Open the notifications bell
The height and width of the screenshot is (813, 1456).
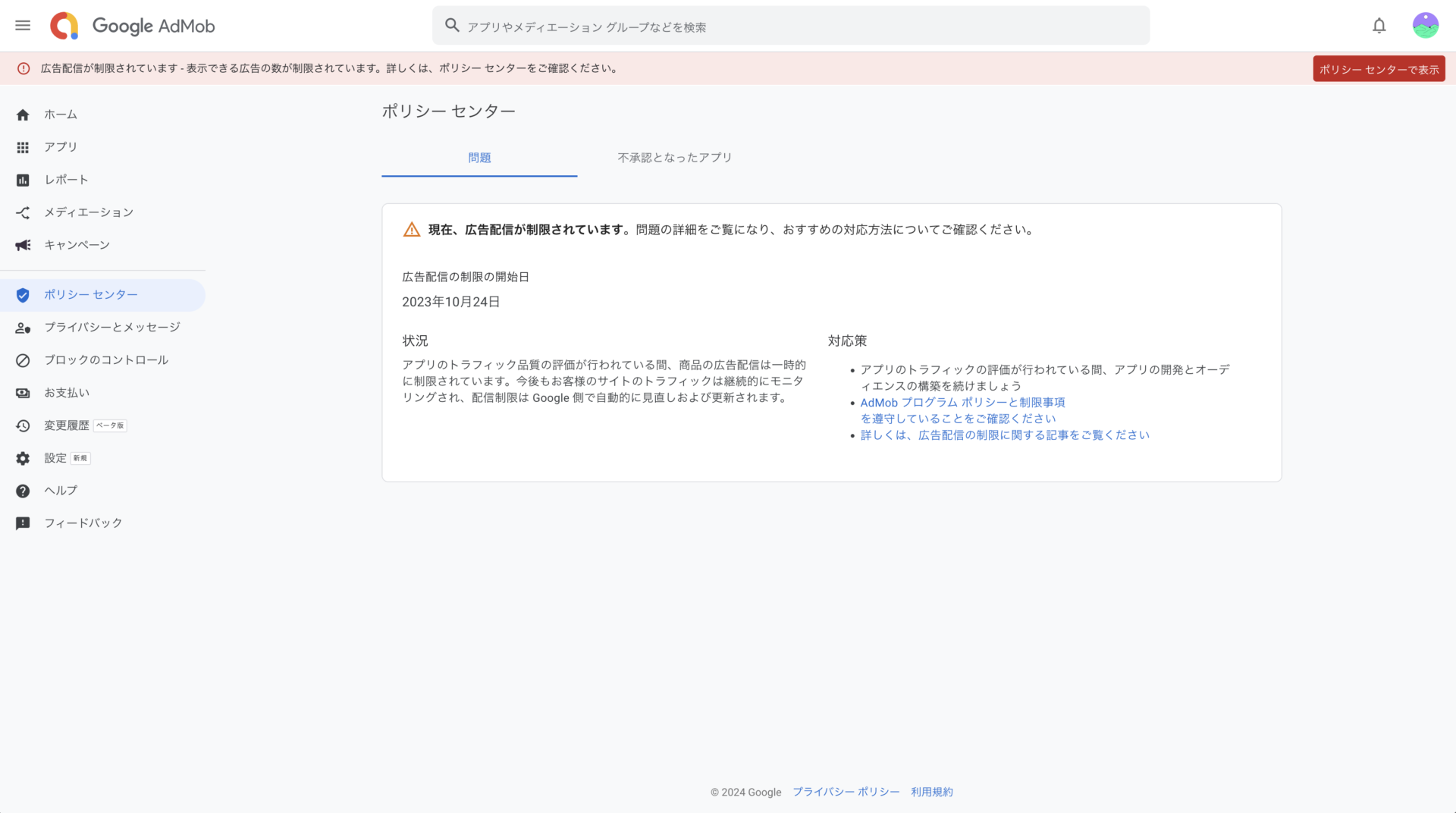1379,26
